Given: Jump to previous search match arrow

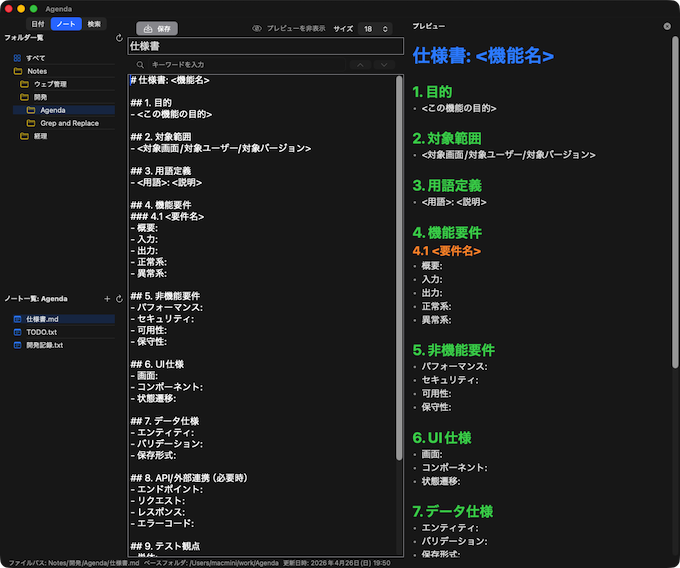Looking at the screenshot, I should (x=361, y=64).
